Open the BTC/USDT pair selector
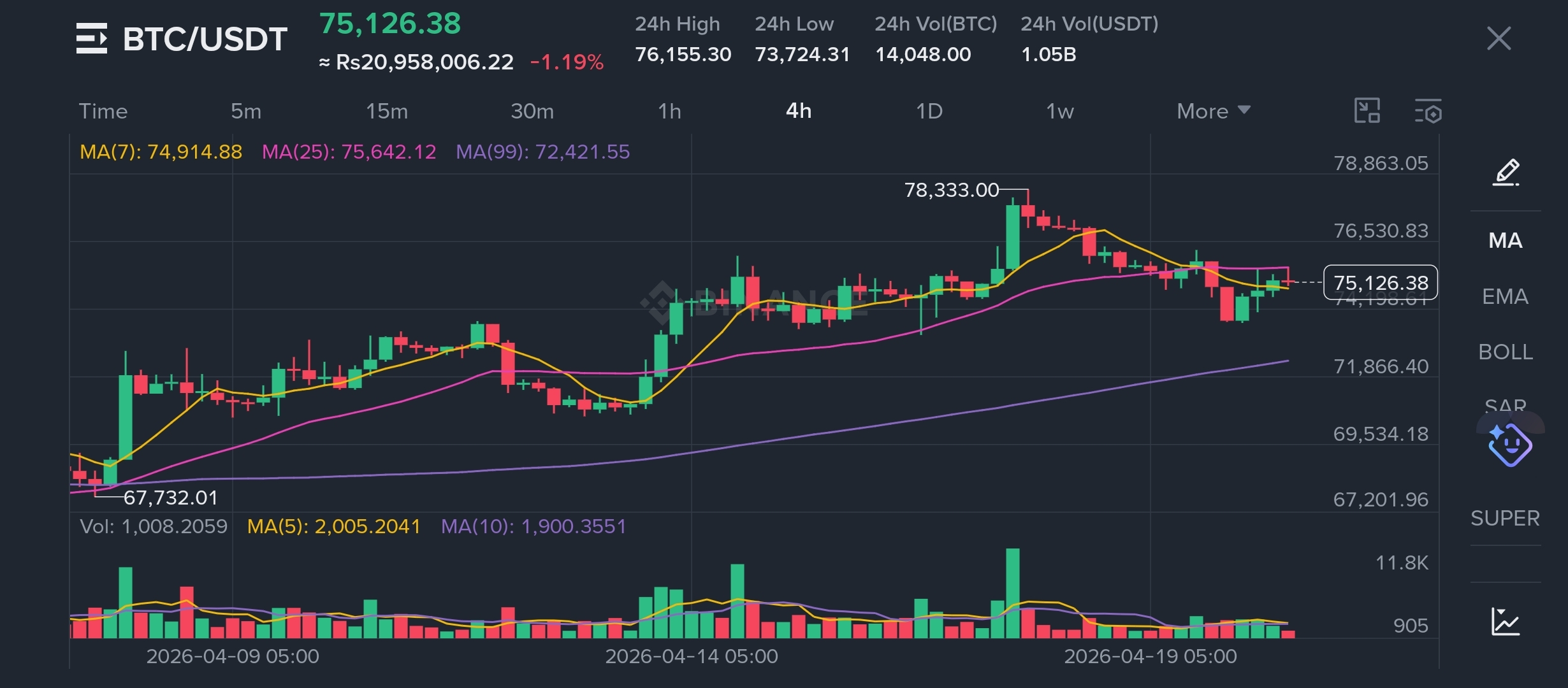The image size is (1568, 688). 205,39
